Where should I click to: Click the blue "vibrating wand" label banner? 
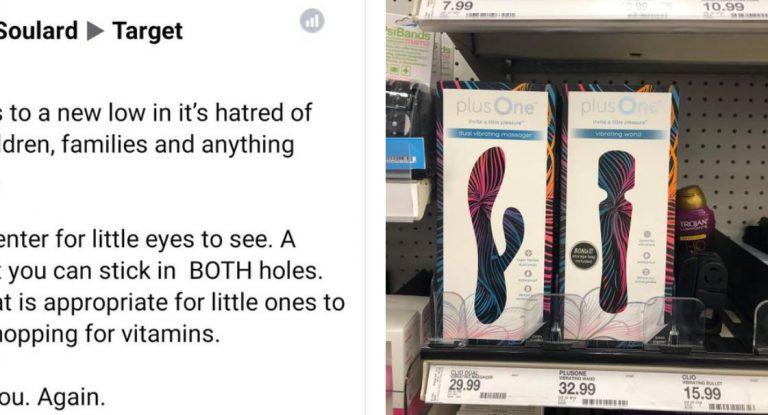[x=617, y=133]
